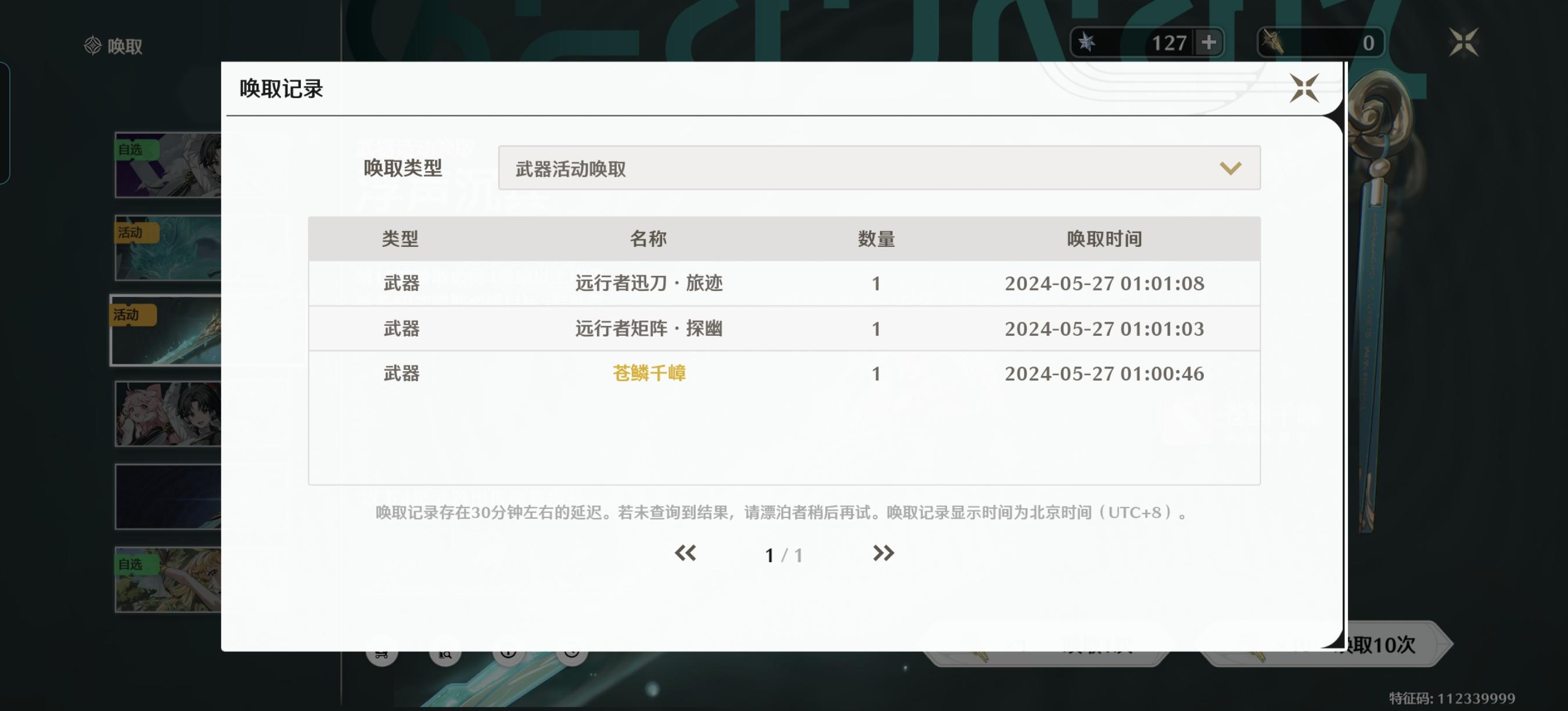Go to previous page with double-left arrow
Screen dimensions: 1568x711
pos(685,553)
